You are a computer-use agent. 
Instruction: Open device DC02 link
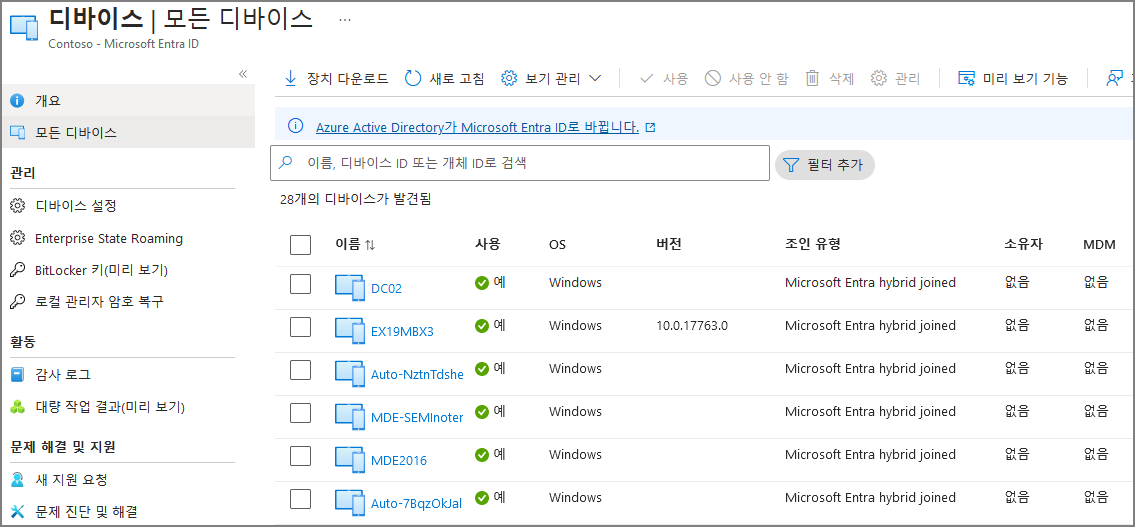387,288
